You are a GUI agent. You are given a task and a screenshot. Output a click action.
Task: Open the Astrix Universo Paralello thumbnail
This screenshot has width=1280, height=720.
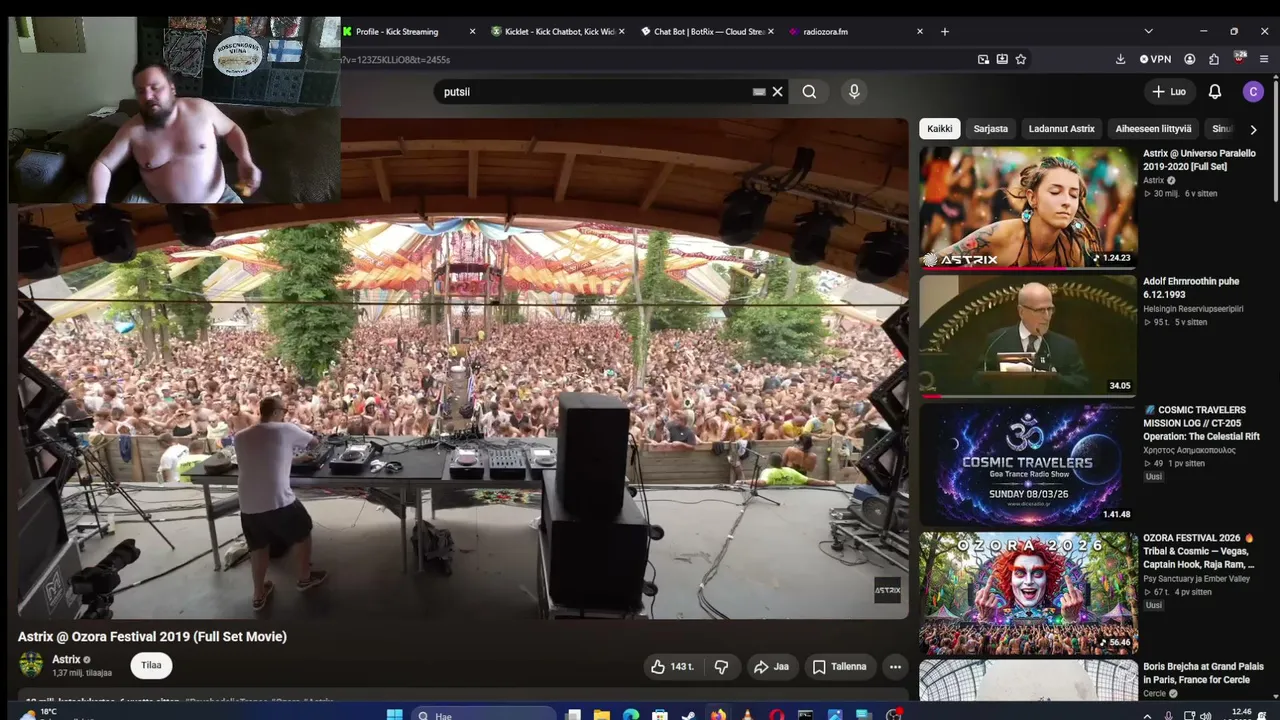click(1028, 208)
